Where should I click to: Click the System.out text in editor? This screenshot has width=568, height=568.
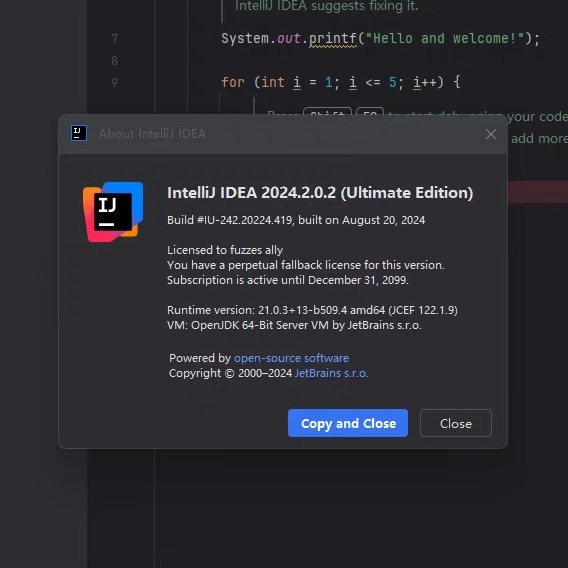261,38
